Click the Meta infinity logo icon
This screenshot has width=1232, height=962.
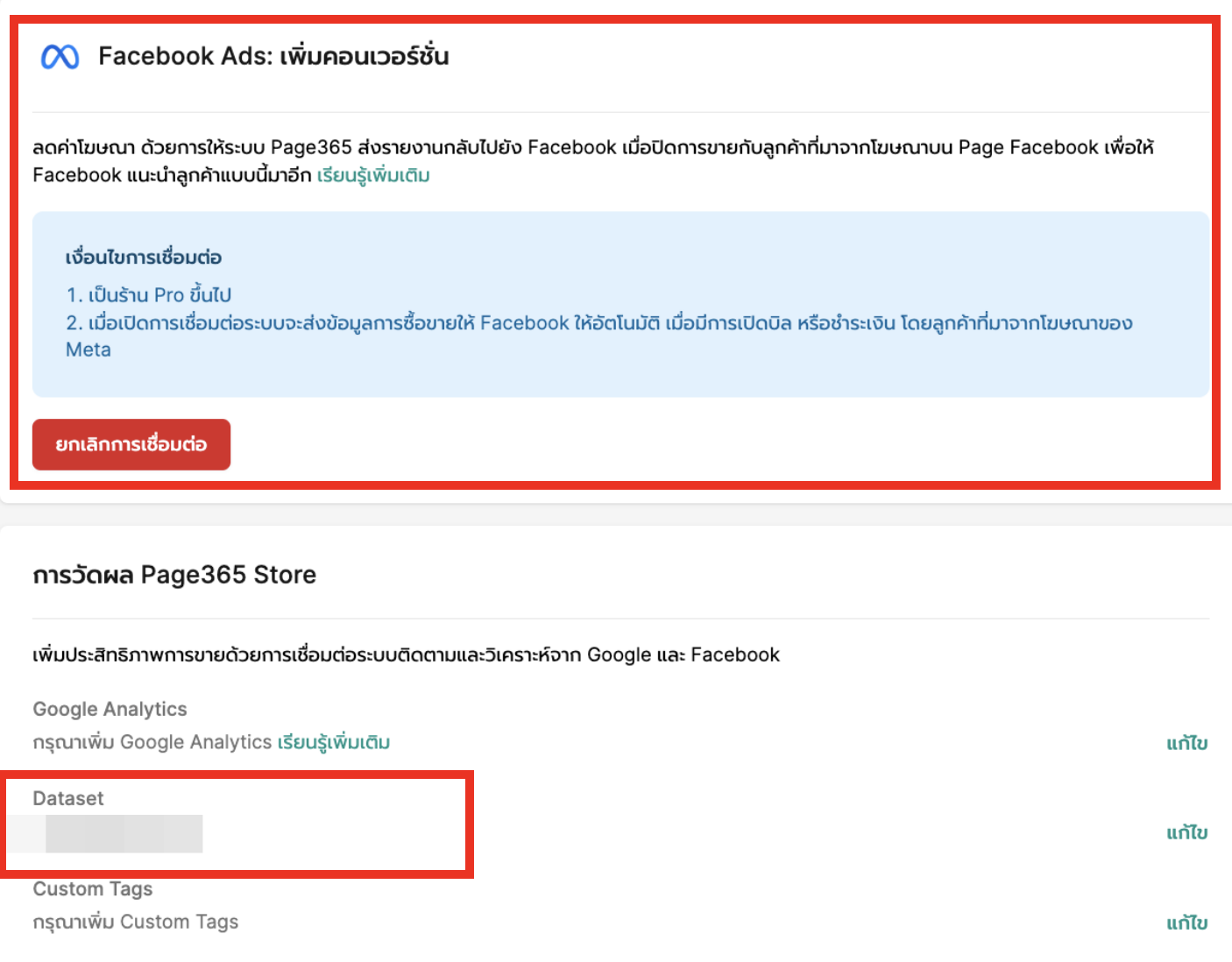point(60,57)
